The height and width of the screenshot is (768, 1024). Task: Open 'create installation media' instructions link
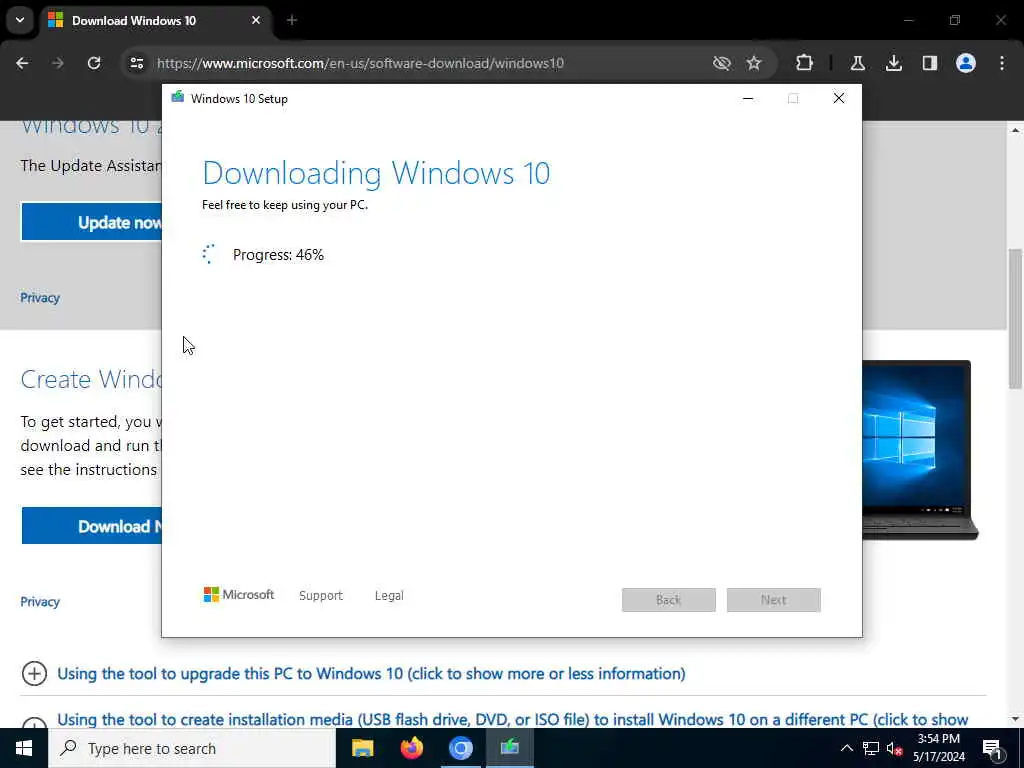[513, 720]
